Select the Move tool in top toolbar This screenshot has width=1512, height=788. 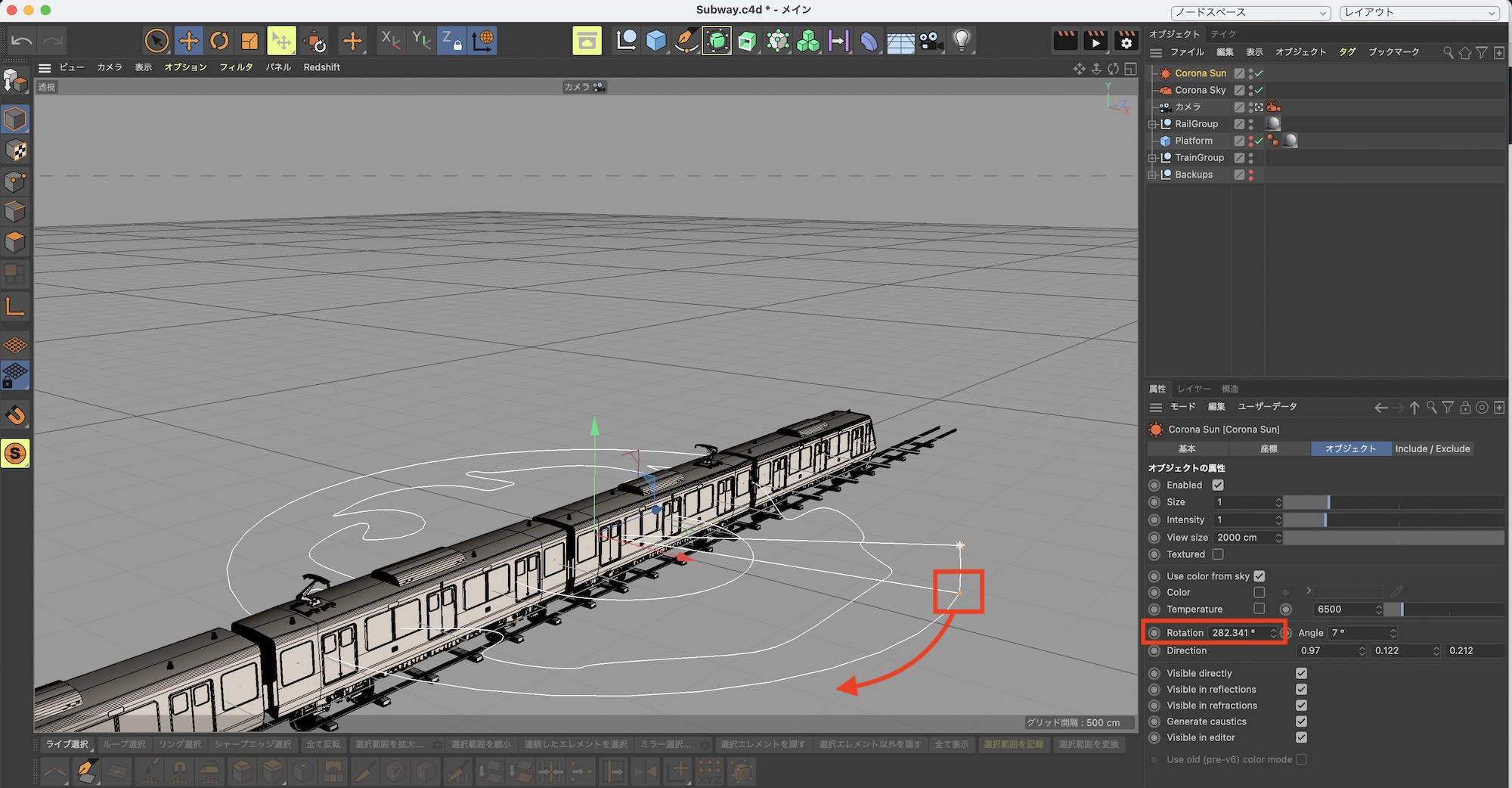pyautogui.click(x=188, y=40)
